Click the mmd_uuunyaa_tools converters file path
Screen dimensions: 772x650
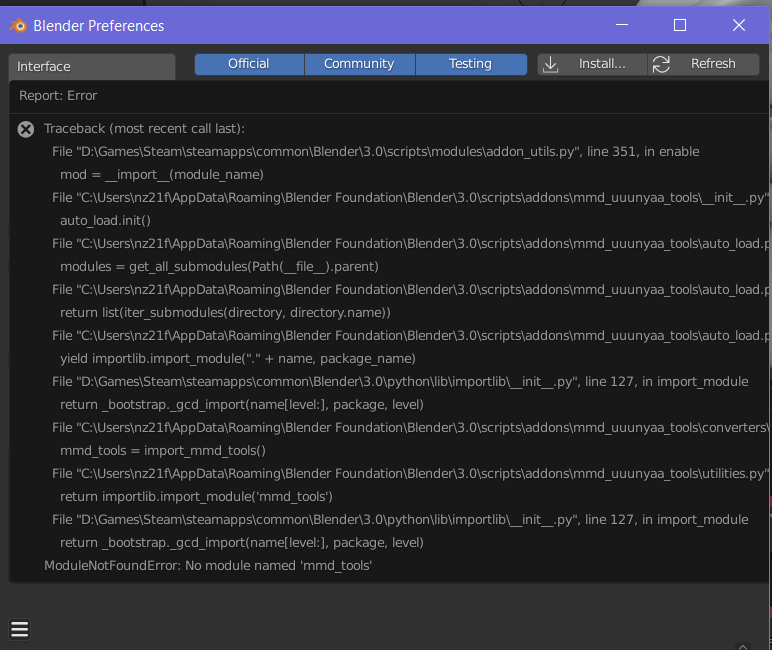tap(410, 427)
